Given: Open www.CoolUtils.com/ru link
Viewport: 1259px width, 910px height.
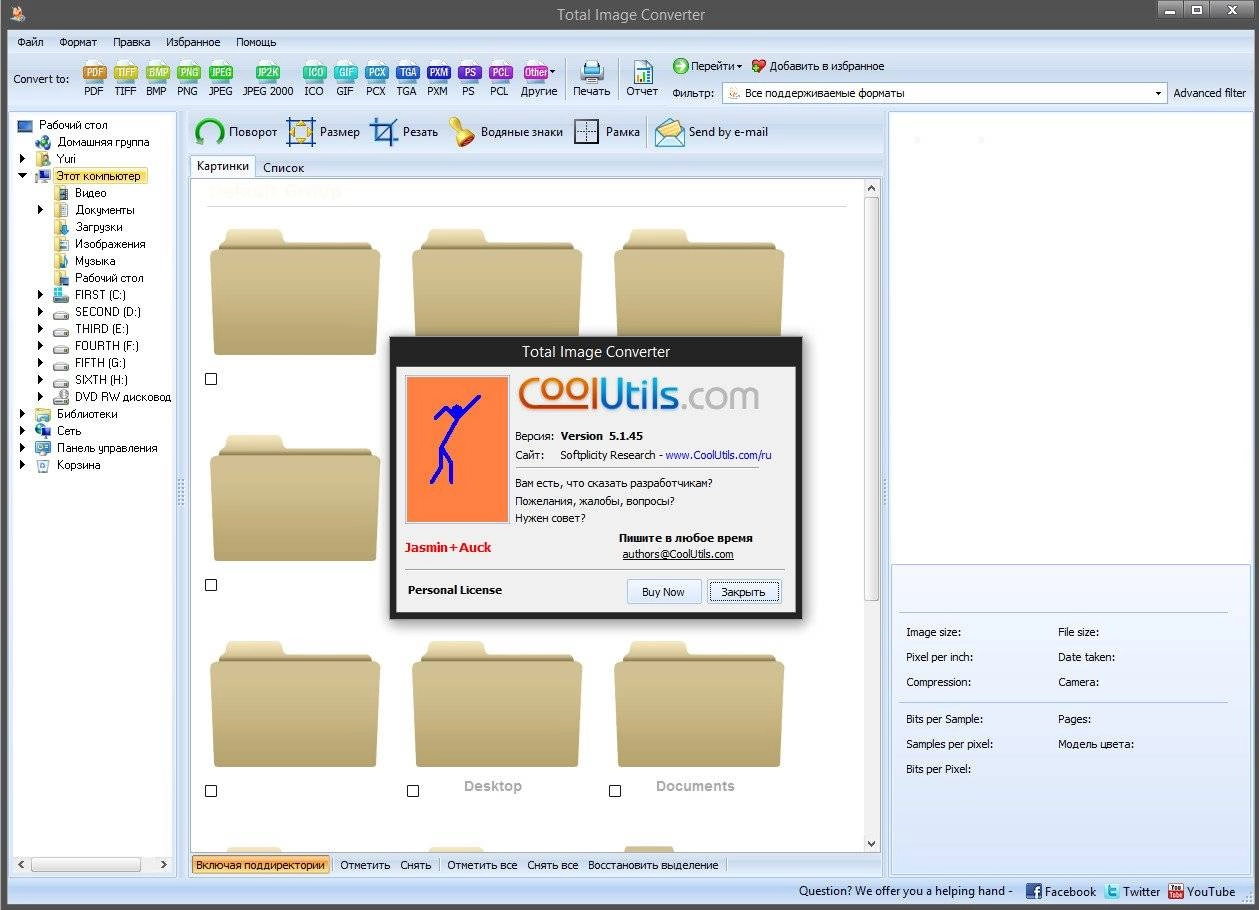Looking at the screenshot, I should pos(718,455).
